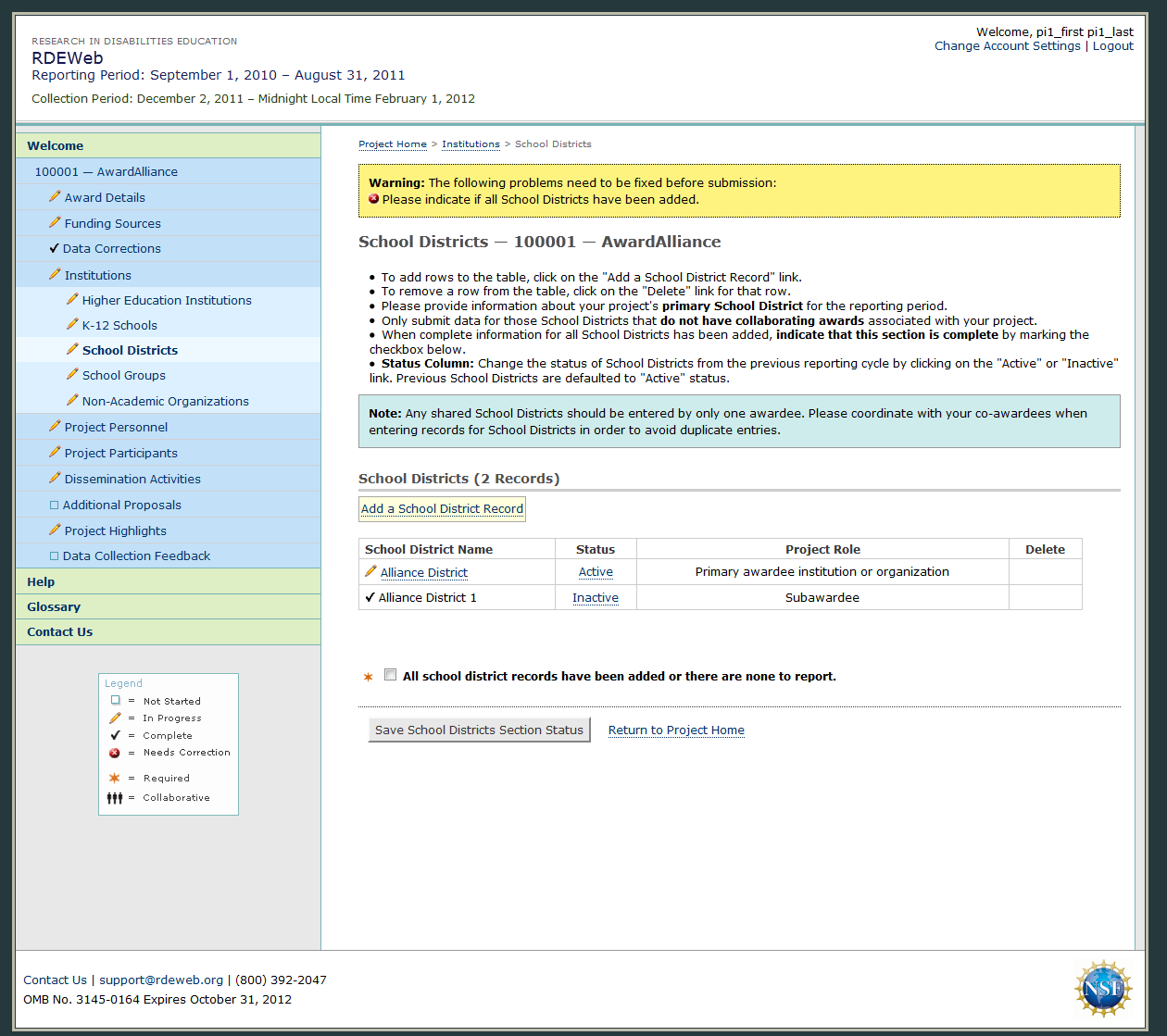Click the red error icon in warning box
This screenshot has height=1036, width=1167.
pyautogui.click(x=374, y=199)
